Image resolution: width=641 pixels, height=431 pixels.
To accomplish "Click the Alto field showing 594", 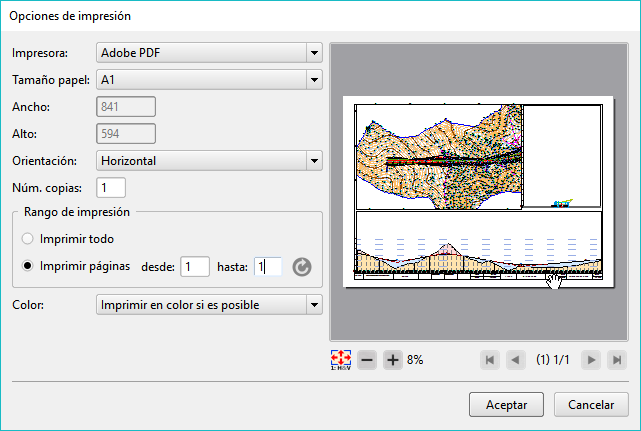I will click(x=126, y=134).
